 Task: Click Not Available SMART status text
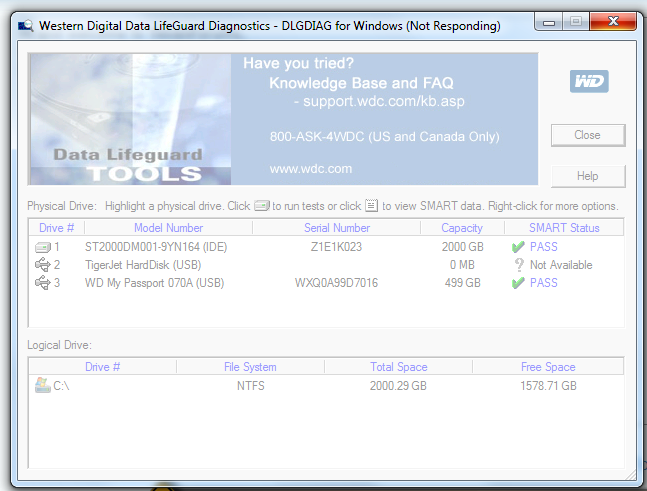[x=561, y=264]
